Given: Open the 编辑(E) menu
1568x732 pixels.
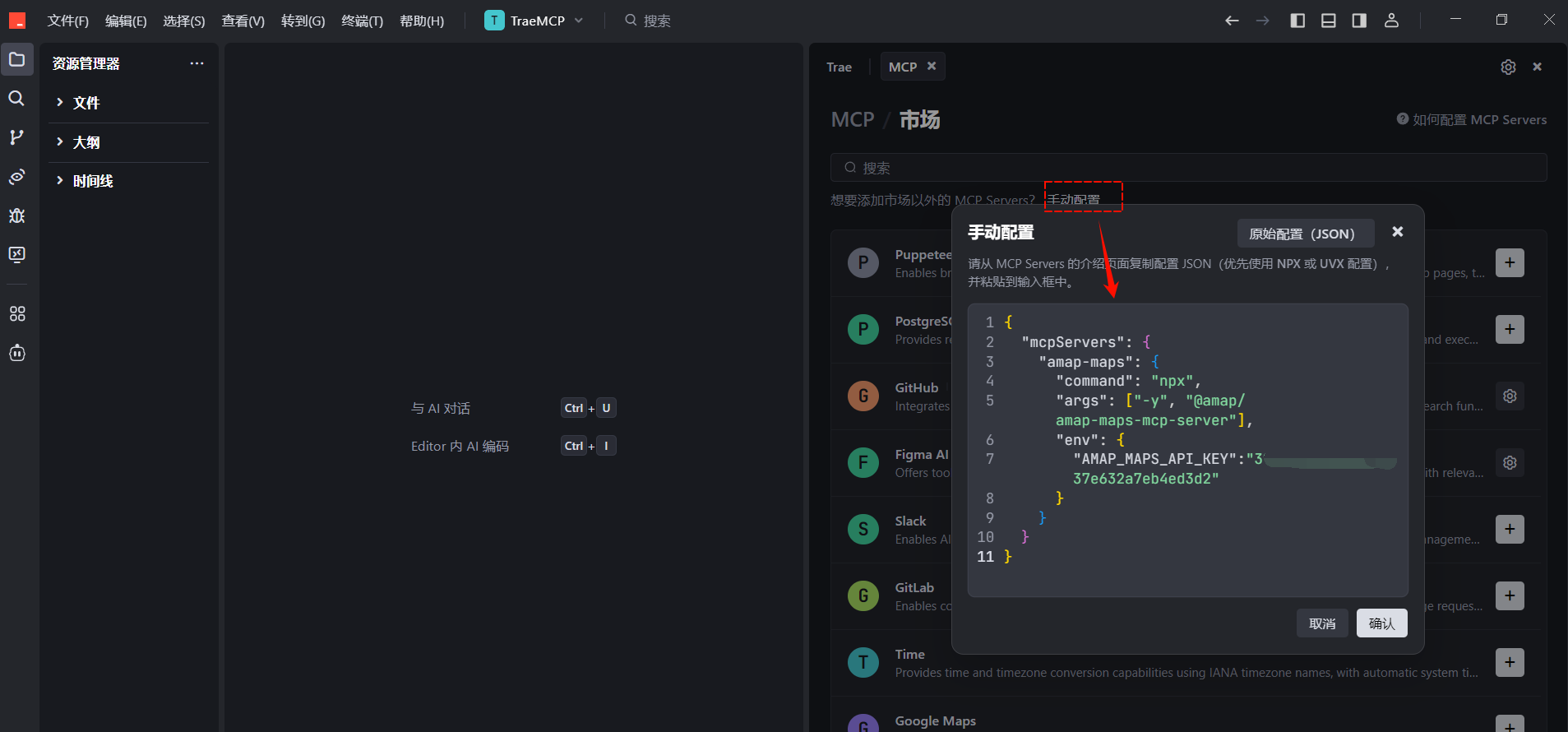Looking at the screenshot, I should pos(126,21).
